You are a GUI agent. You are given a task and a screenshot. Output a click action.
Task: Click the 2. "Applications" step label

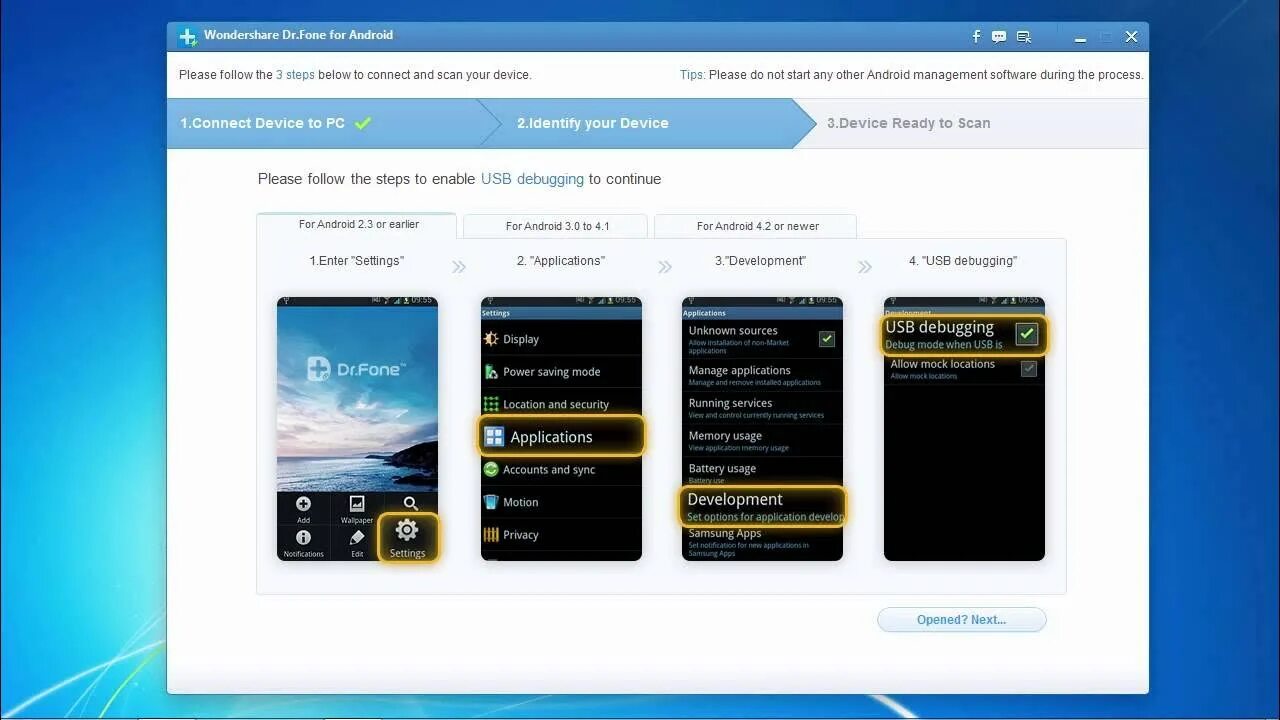(x=561, y=261)
